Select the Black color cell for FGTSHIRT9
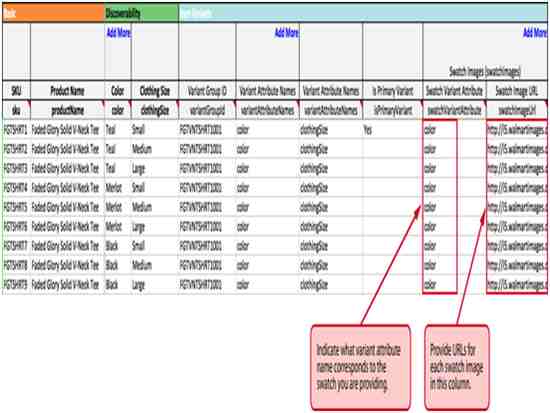 118,285
